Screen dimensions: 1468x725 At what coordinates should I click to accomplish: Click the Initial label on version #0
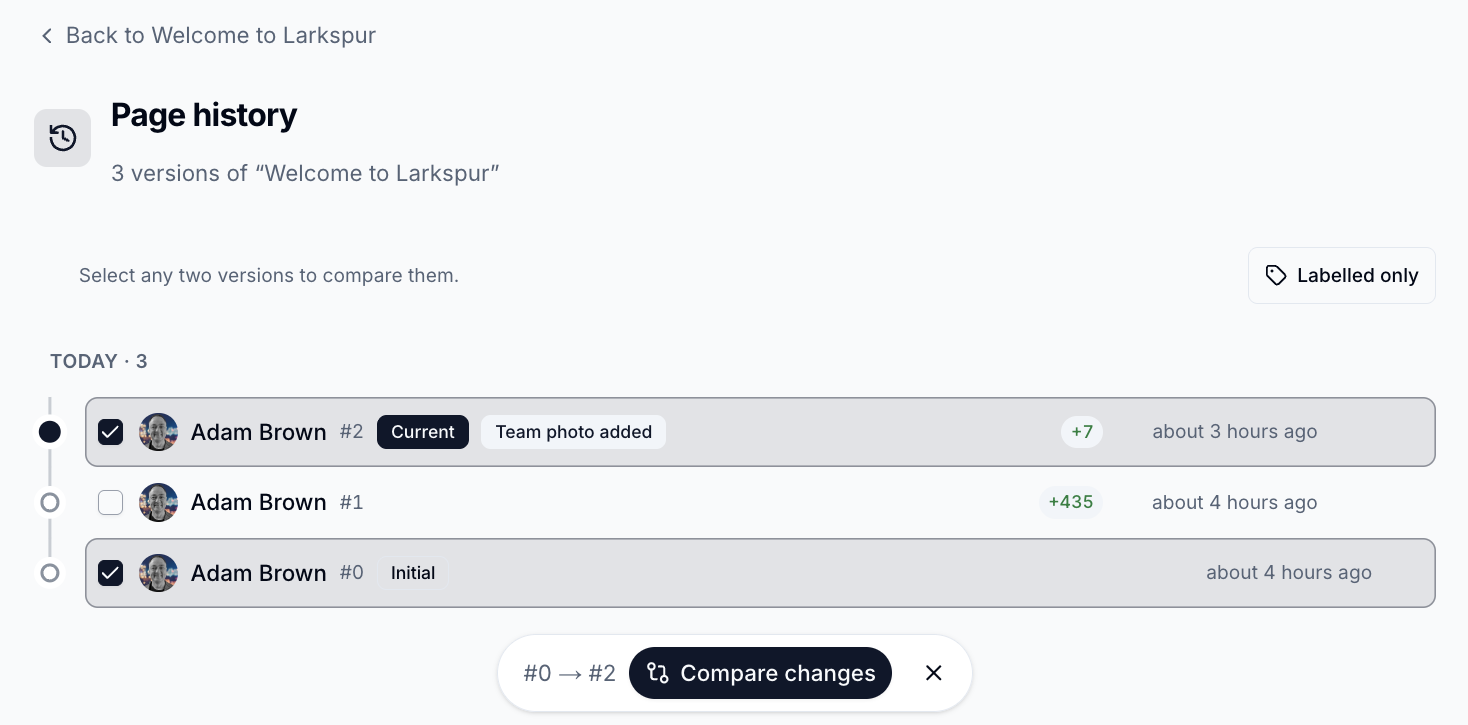pos(413,573)
